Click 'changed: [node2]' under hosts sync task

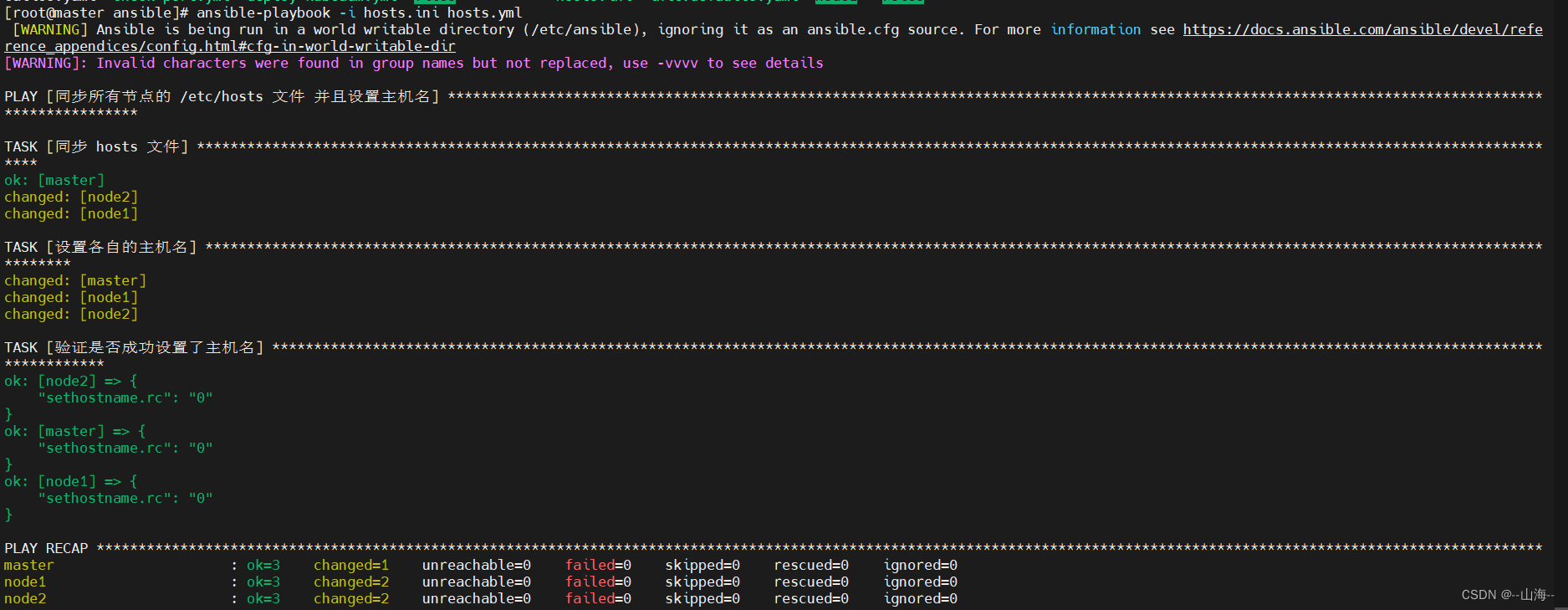point(71,197)
